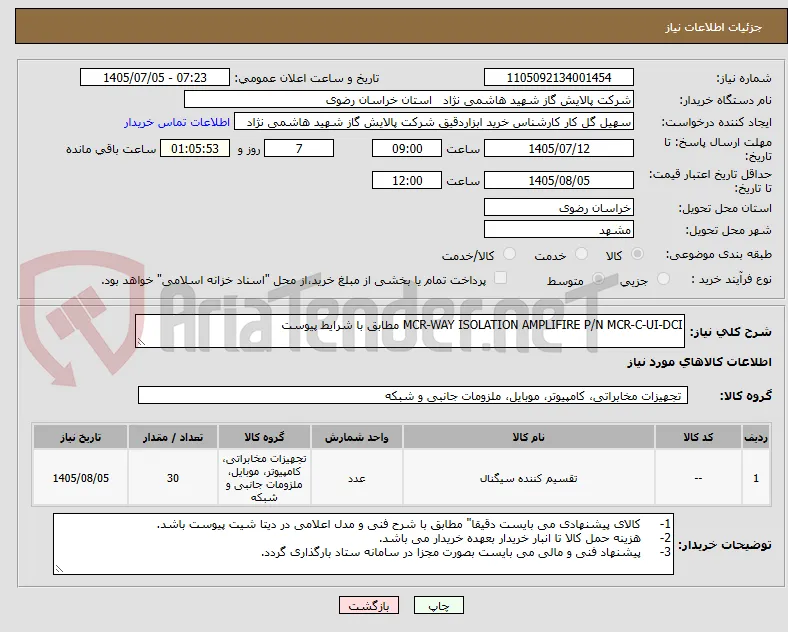This screenshot has width=788, height=632.
Task: Select the خدمت radio button
Action: click(x=581, y=254)
